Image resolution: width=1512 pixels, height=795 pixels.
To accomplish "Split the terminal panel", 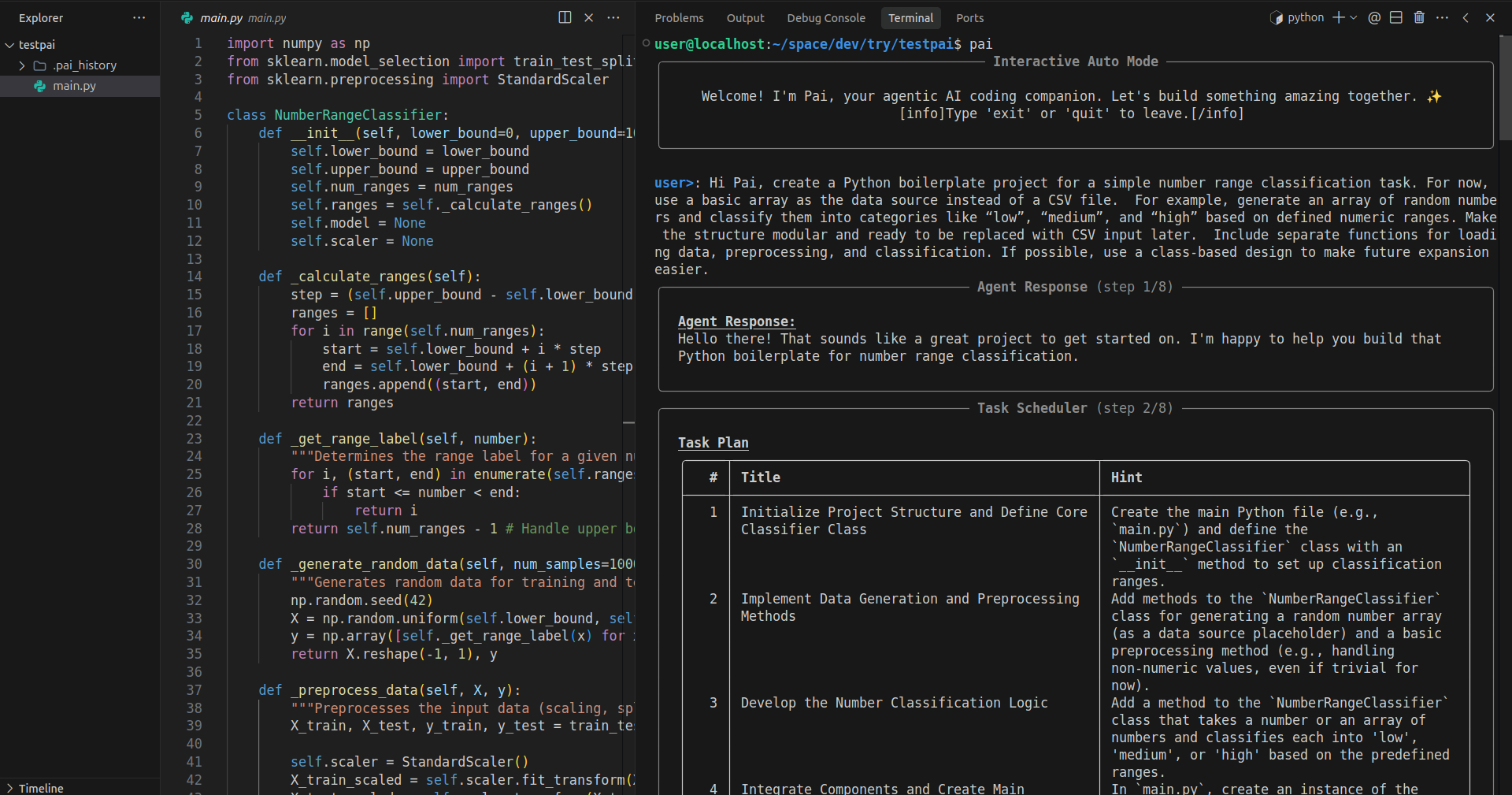I will click(1396, 17).
